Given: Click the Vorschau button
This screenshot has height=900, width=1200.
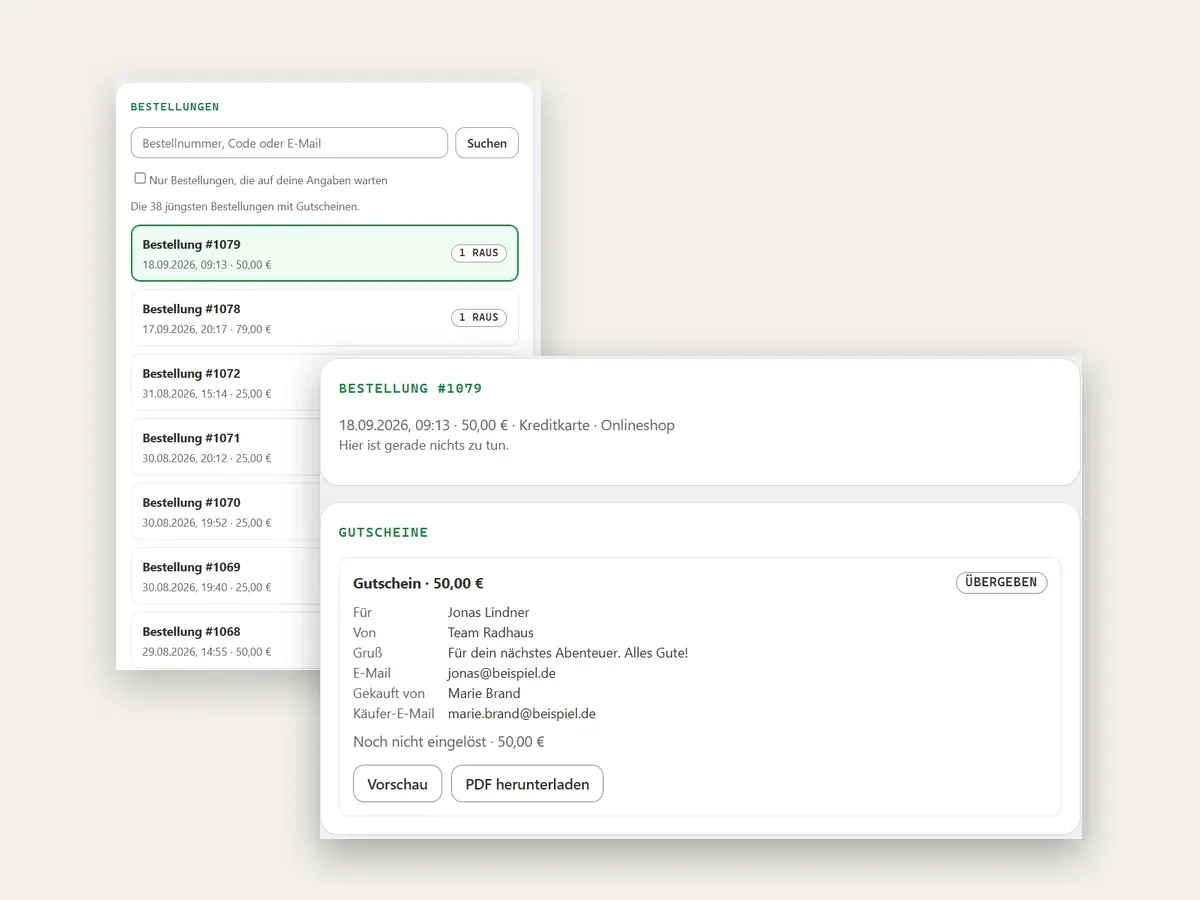Looking at the screenshot, I should [x=397, y=784].
